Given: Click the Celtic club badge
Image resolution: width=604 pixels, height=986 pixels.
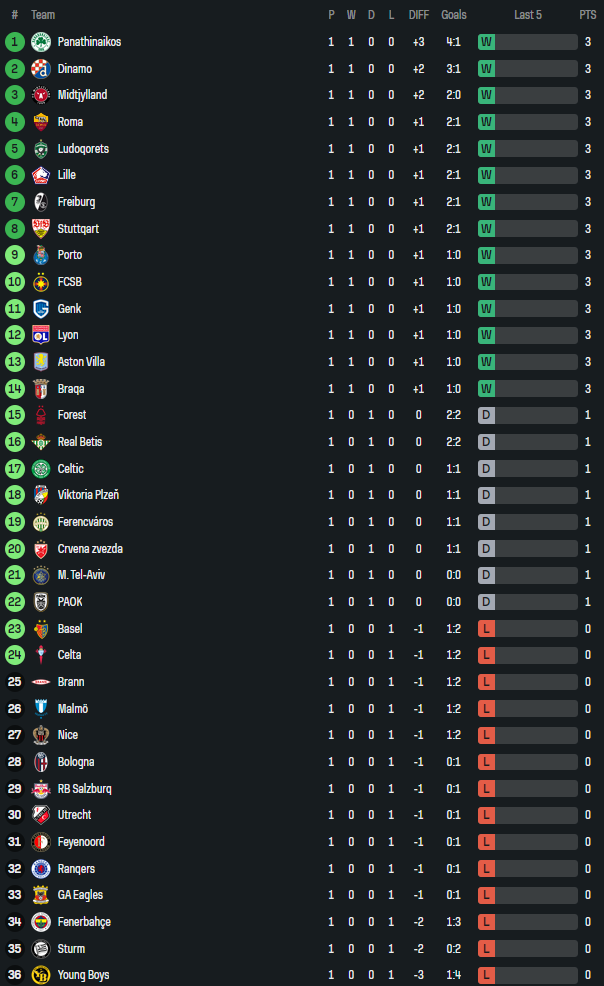Looking at the screenshot, I should pyautogui.click(x=41, y=468).
